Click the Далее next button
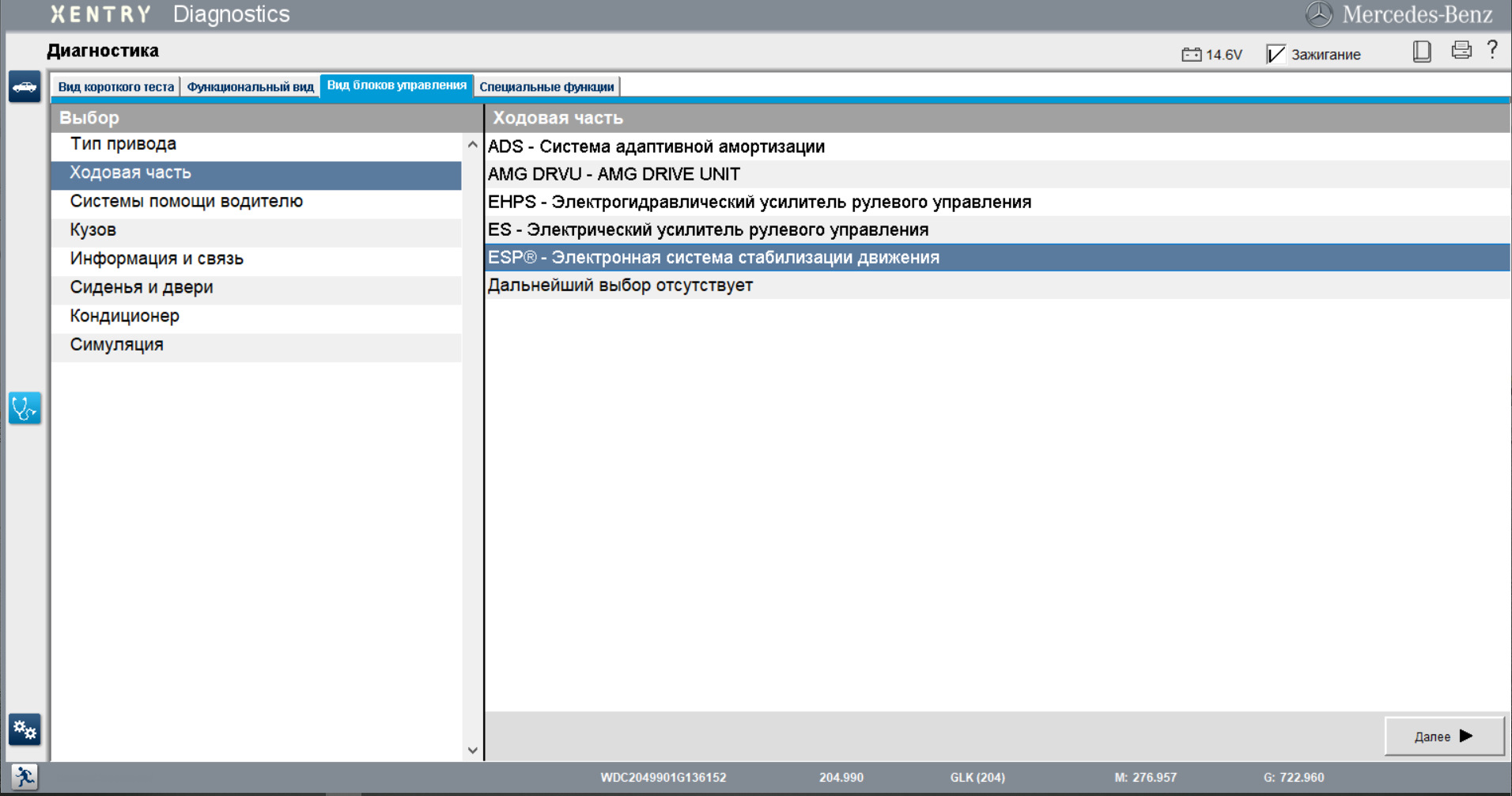 [x=1444, y=736]
